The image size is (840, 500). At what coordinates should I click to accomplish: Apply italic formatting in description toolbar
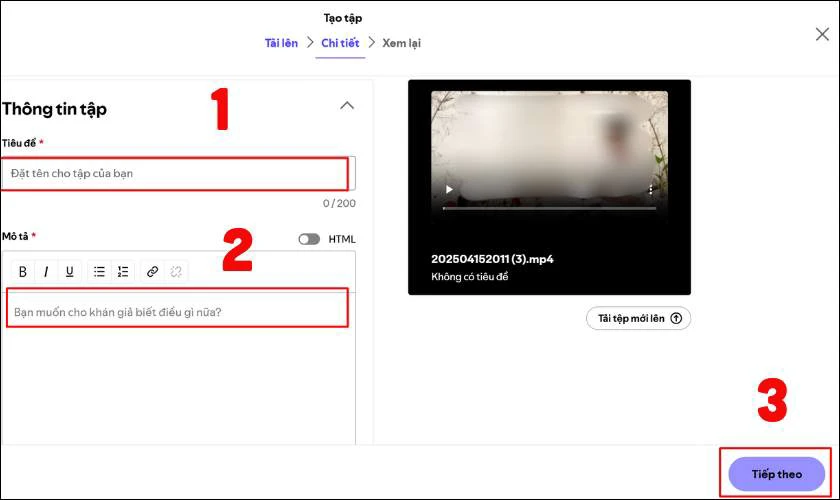click(46, 272)
